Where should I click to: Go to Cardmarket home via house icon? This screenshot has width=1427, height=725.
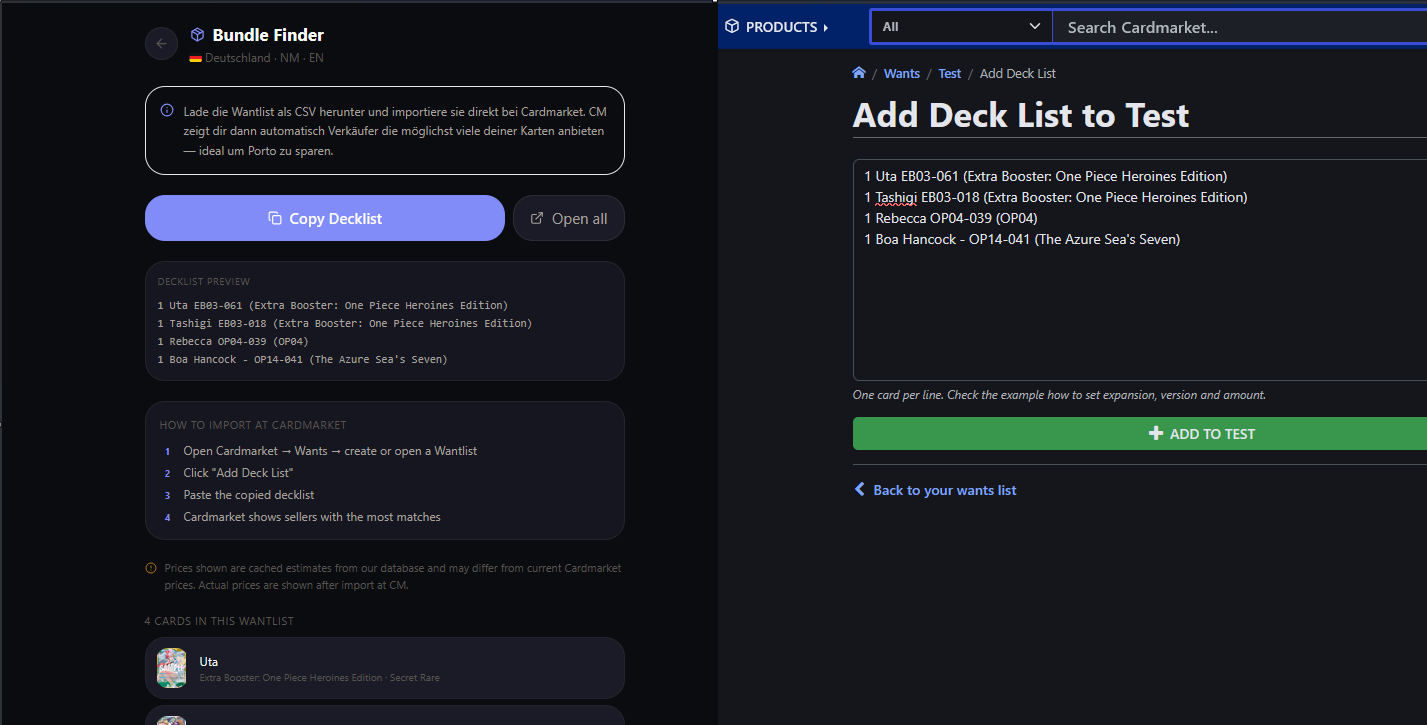click(858, 73)
